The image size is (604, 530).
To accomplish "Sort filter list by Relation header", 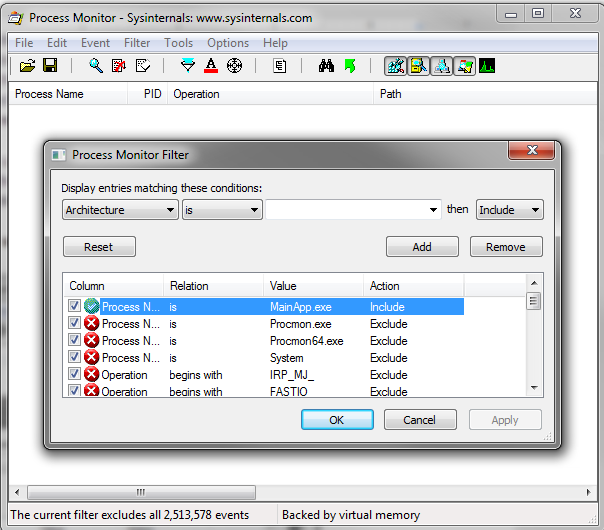I will [x=213, y=286].
